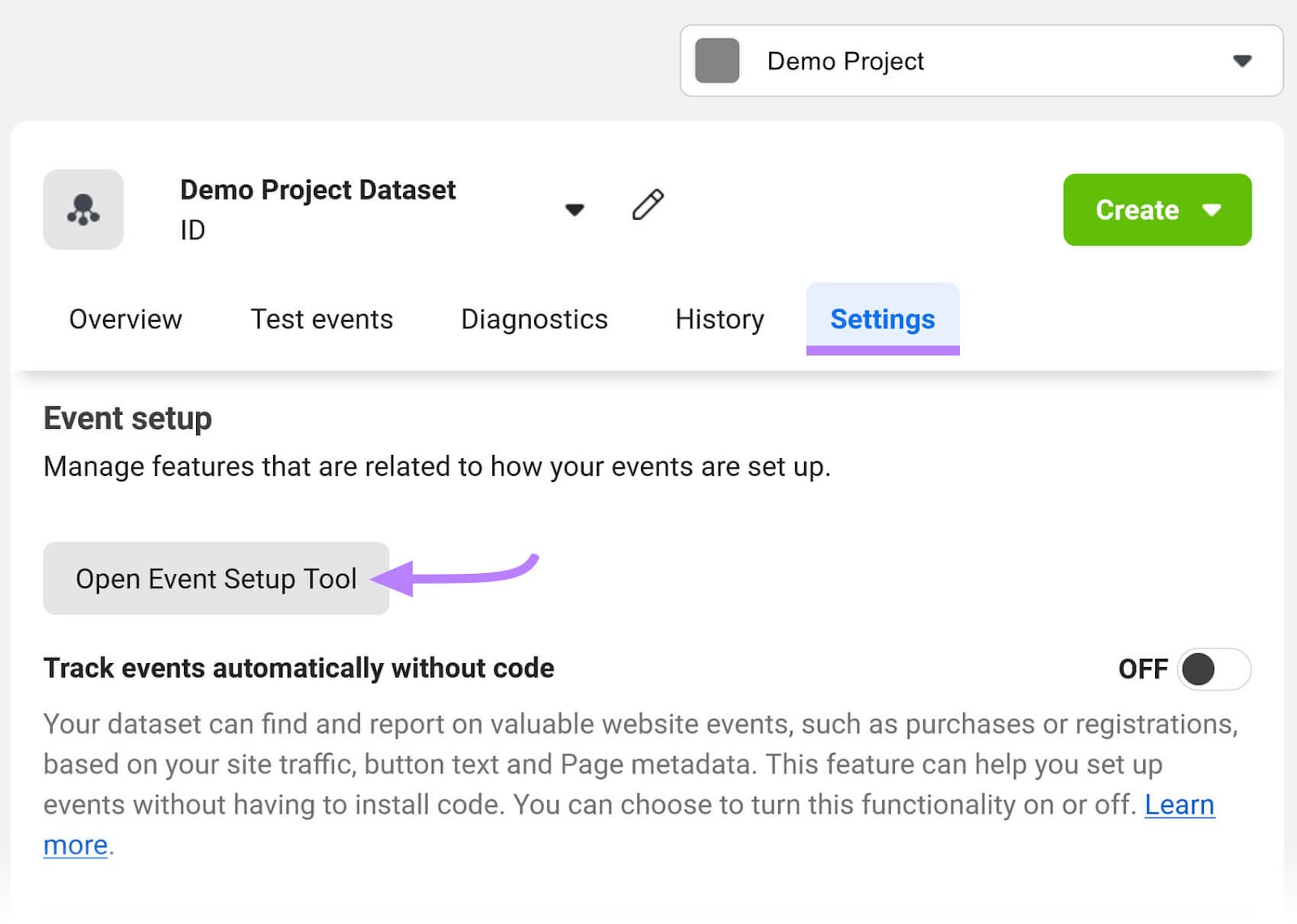This screenshot has height=924, width=1297.
Task: Open the Test events tab
Action: click(x=322, y=319)
